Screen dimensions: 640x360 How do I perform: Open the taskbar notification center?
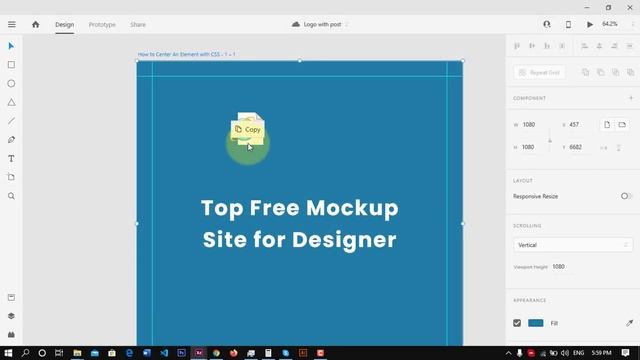625,353
